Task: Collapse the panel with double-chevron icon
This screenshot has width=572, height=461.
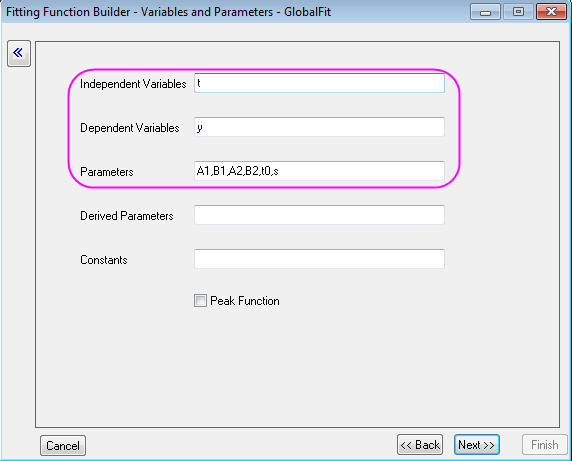Action: pyautogui.click(x=19, y=53)
